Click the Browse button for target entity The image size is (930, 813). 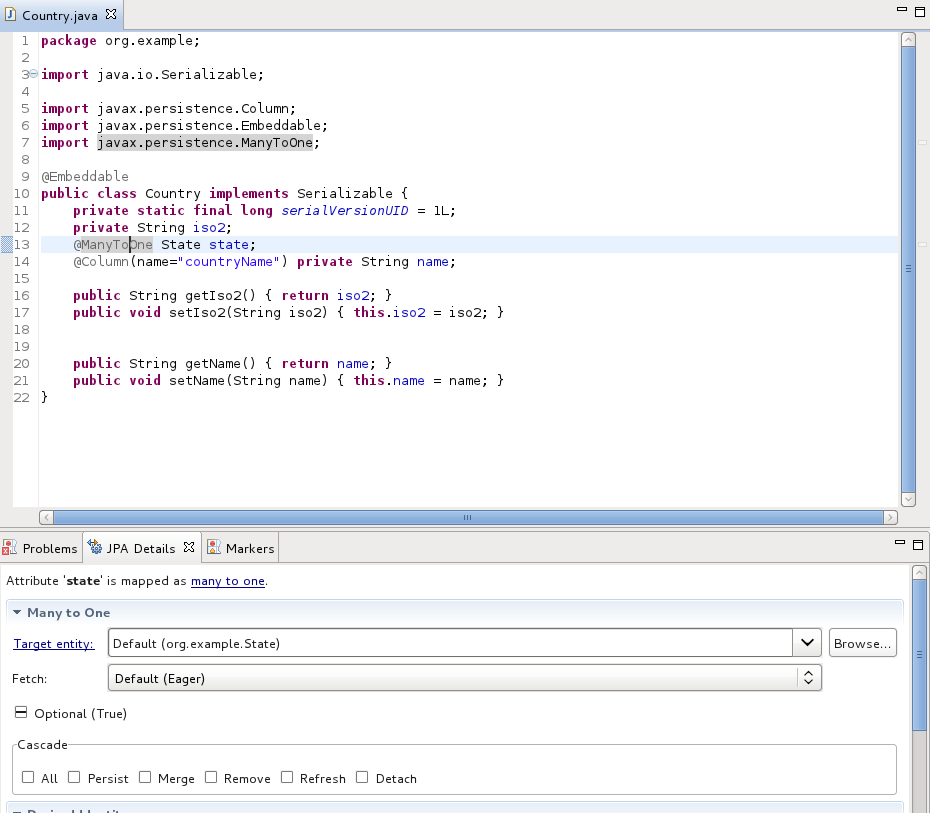pos(861,642)
